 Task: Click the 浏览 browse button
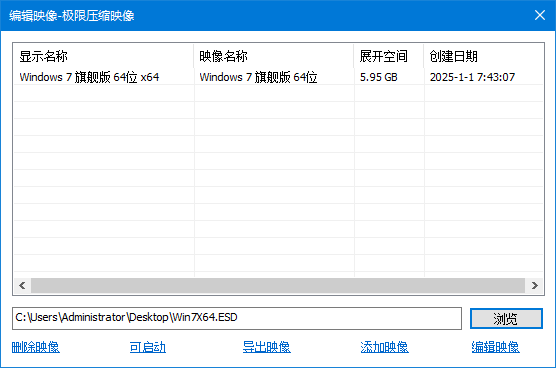tap(506, 318)
